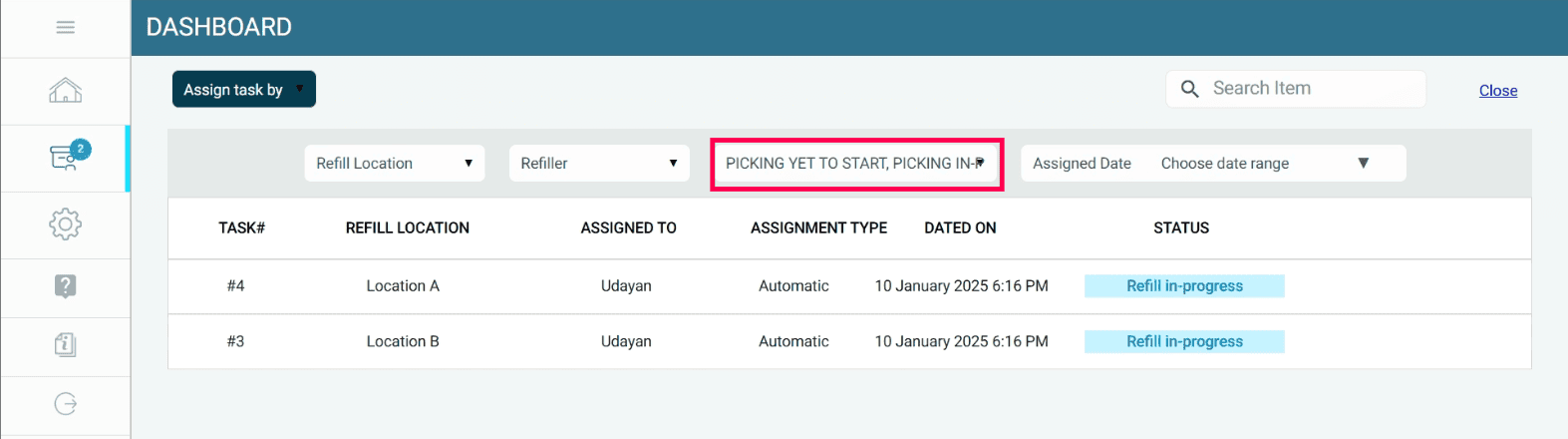This screenshot has height=439, width=1568.
Task: Expand the Assign task by dropdown
Action: point(243,89)
